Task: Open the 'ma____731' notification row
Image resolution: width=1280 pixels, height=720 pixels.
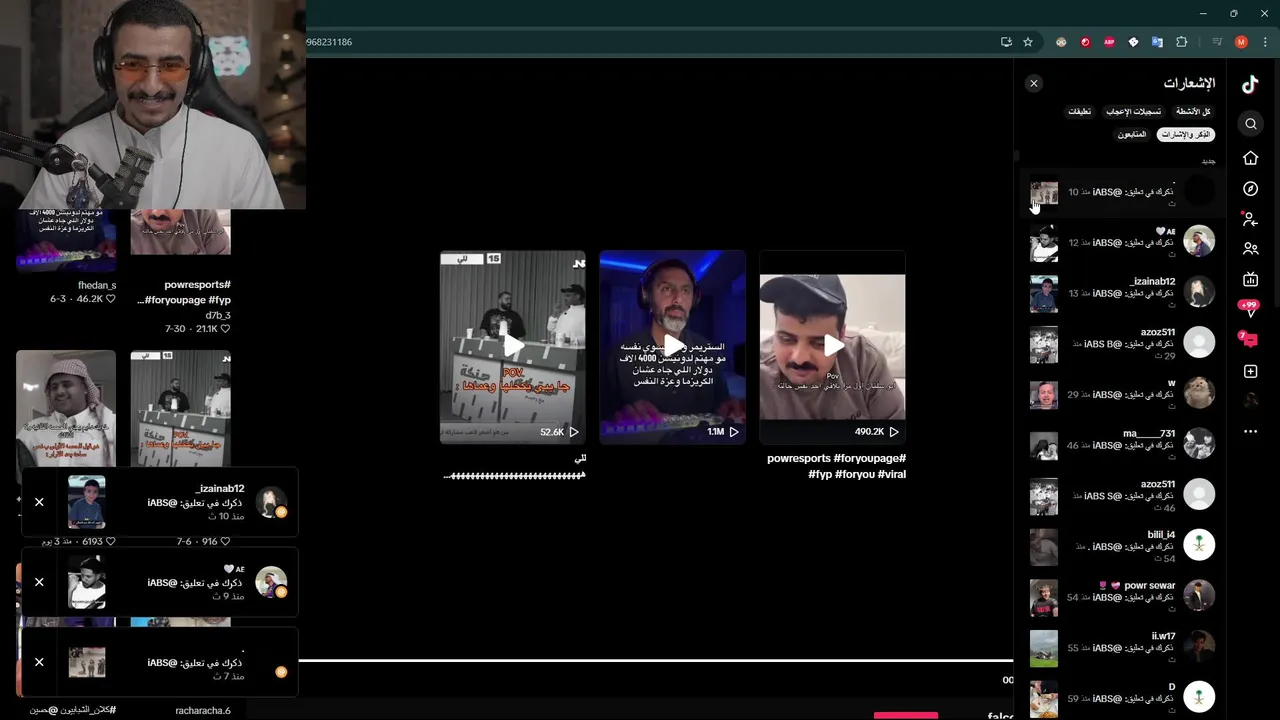Action: tap(1122, 444)
